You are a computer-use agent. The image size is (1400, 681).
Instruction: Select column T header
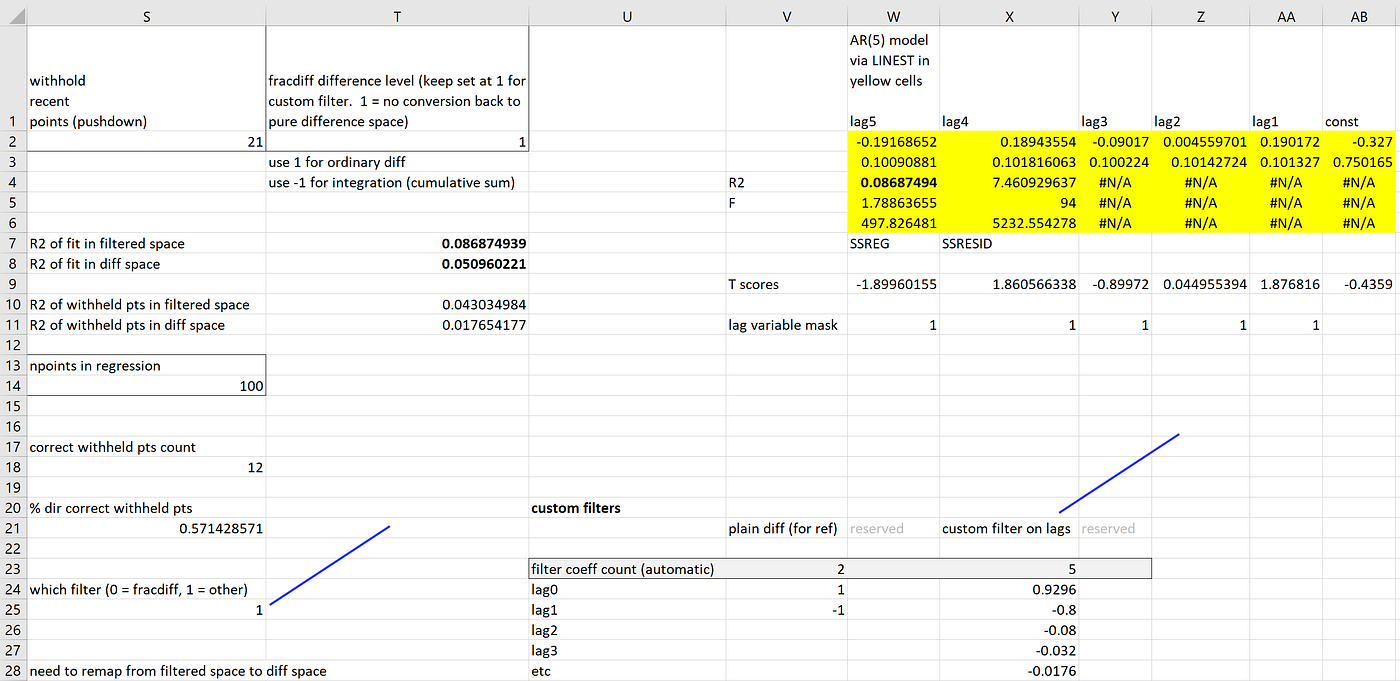click(397, 15)
